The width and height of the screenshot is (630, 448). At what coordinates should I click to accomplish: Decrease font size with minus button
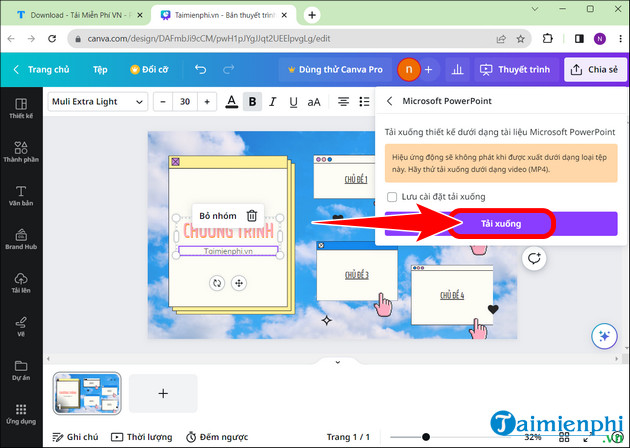[163, 102]
